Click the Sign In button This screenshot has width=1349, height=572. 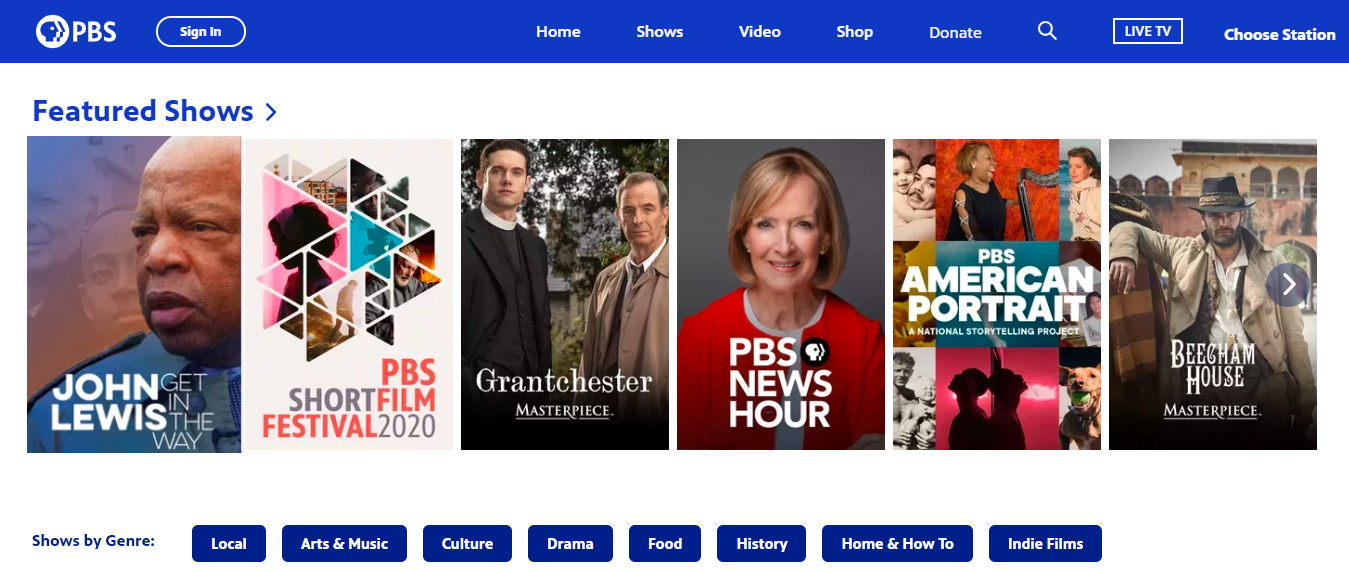(201, 32)
